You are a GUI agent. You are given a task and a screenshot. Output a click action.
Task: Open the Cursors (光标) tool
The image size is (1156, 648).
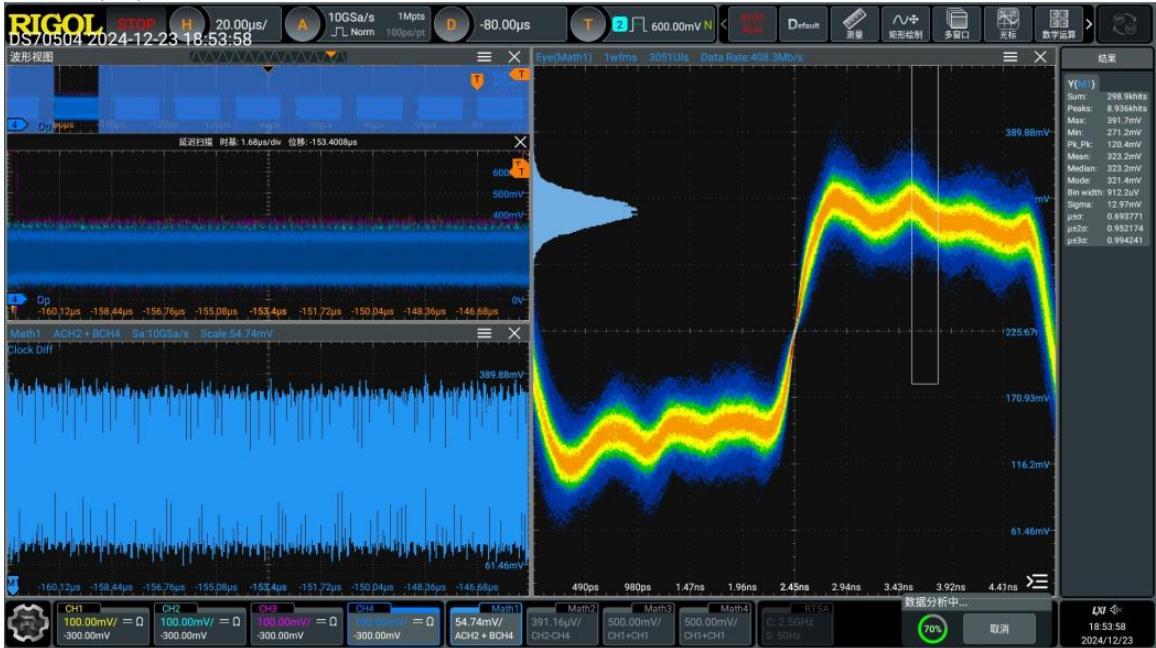(x=1007, y=24)
